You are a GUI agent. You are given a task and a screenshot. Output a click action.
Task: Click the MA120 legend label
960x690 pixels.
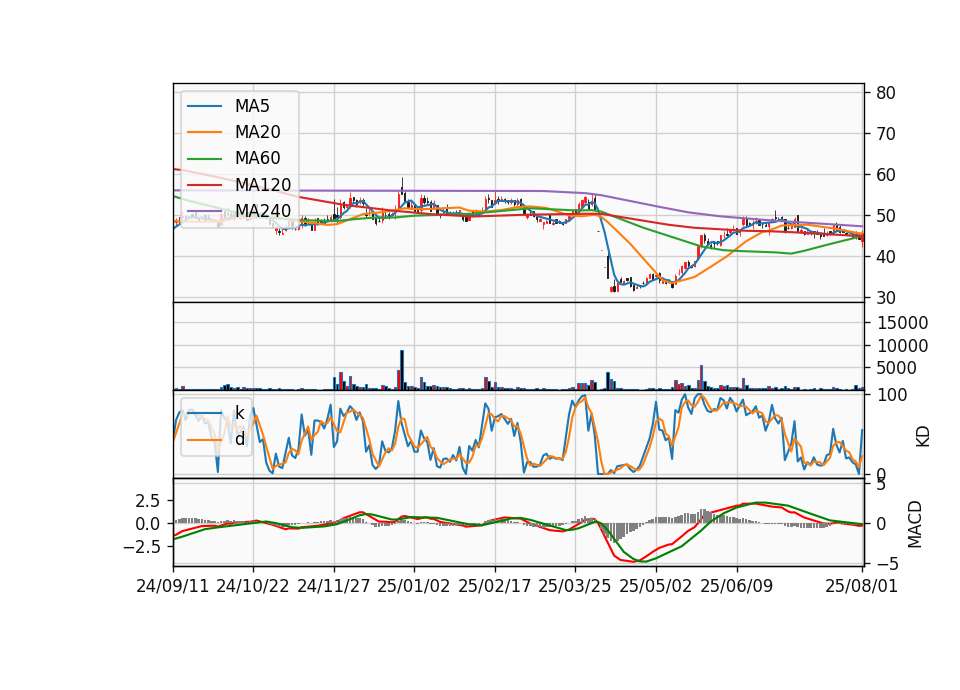coord(263,184)
